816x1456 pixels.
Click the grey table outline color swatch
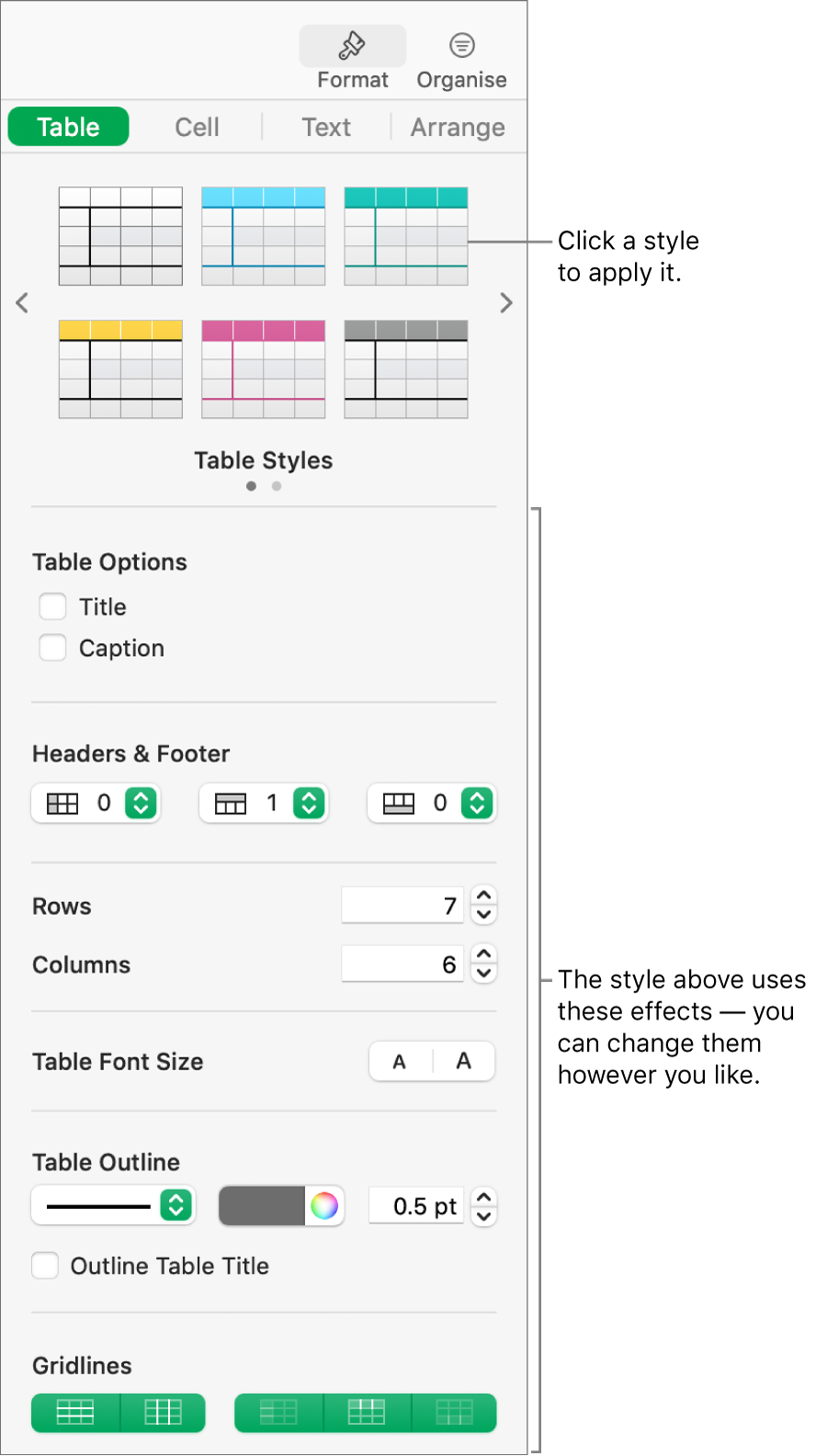pos(262,1206)
